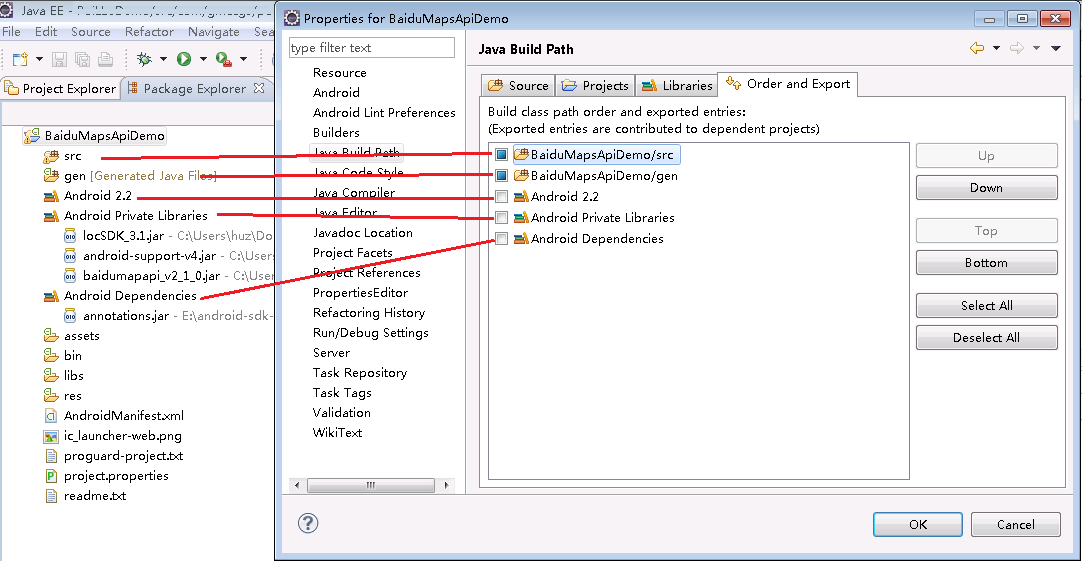Viewport: 1082px width, 561px height.
Task: Select readme.txt in the tree
Action: coord(95,496)
